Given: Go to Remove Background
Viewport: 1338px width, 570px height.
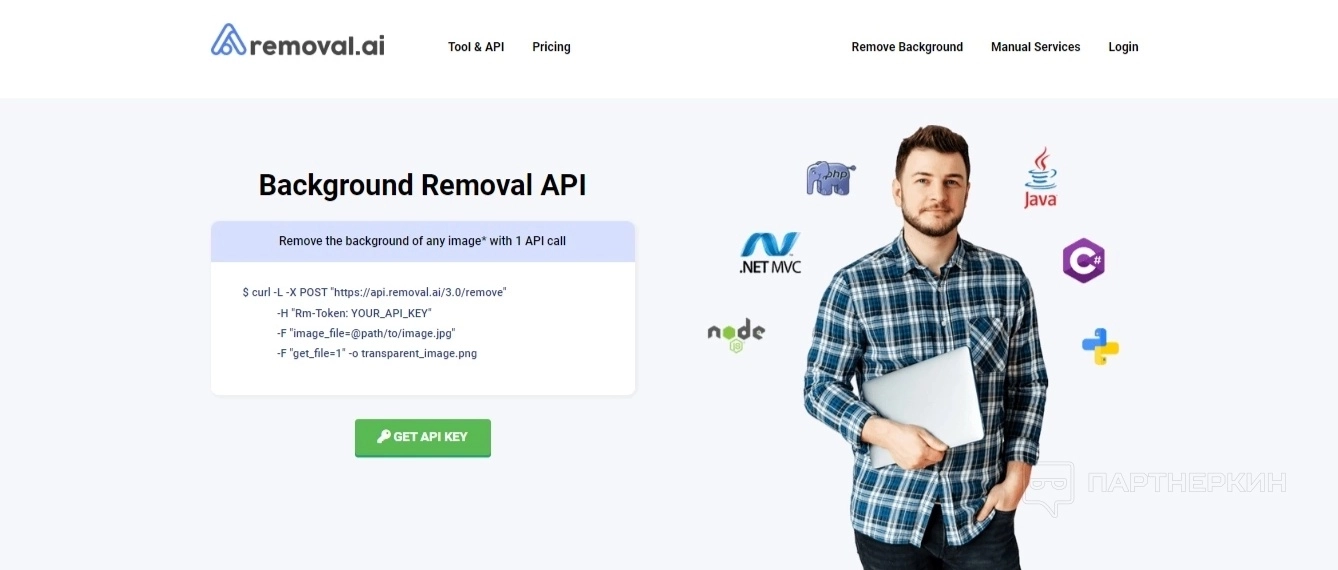Looking at the screenshot, I should (x=907, y=47).
